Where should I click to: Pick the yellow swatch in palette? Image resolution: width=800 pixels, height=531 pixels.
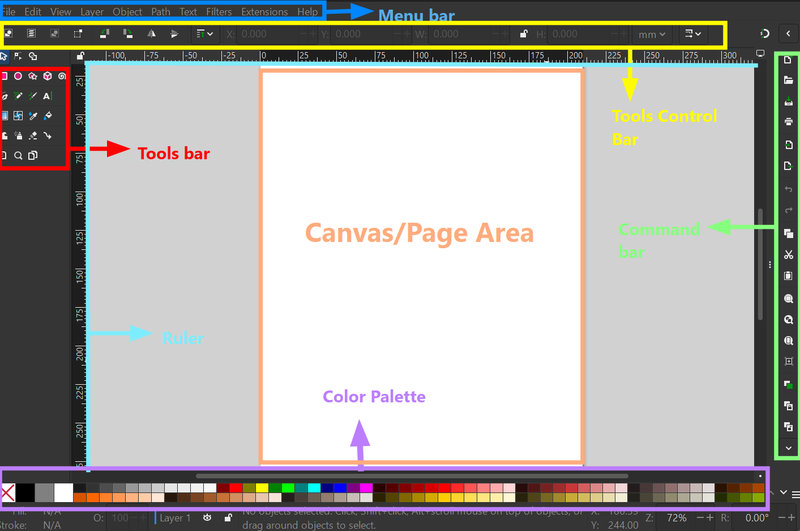(262, 488)
